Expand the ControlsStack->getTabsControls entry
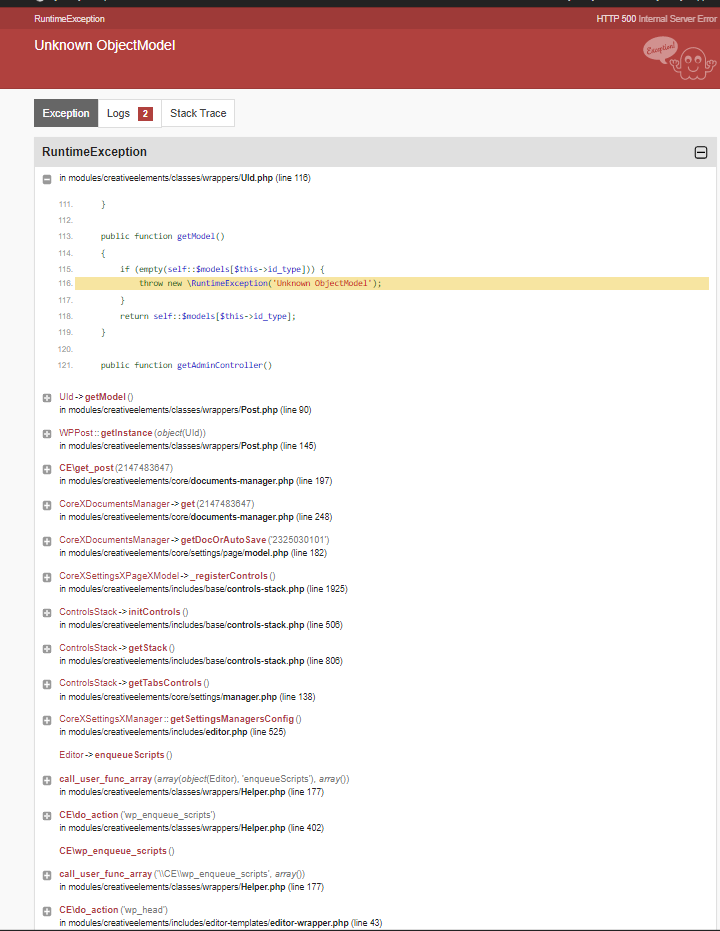Viewport: 720px width, 931px height. pos(47,684)
